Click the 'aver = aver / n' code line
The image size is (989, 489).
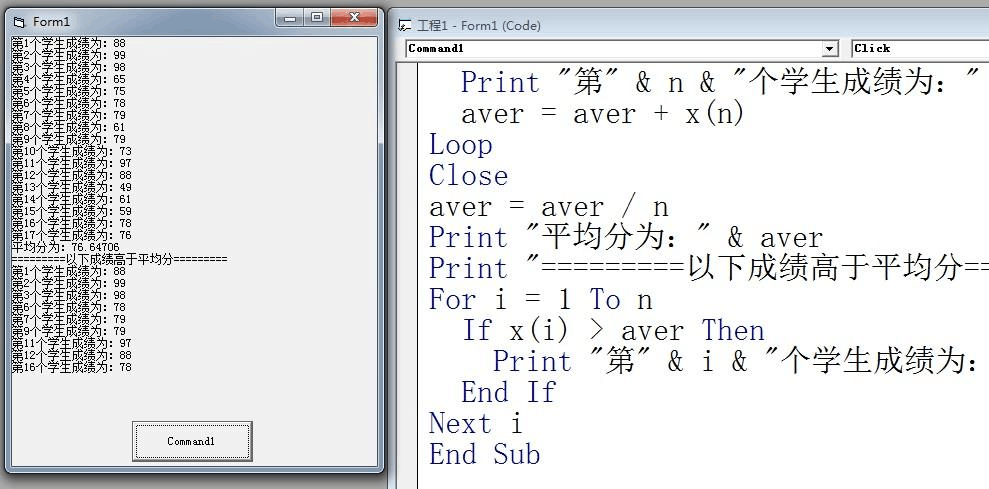[x=549, y=207]
